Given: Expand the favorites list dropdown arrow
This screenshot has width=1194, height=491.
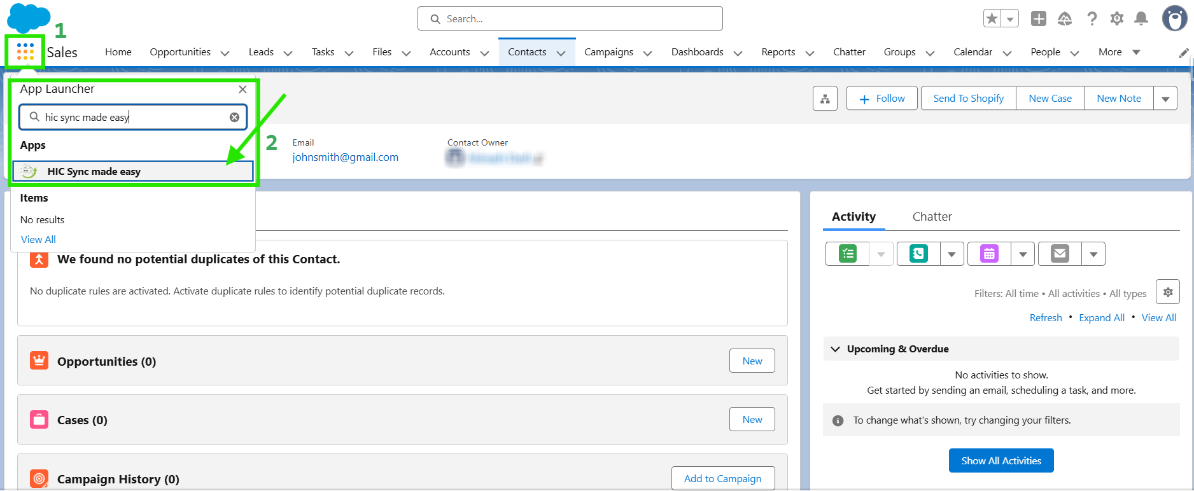Looking at the screenshot, I should point(1010,18).
